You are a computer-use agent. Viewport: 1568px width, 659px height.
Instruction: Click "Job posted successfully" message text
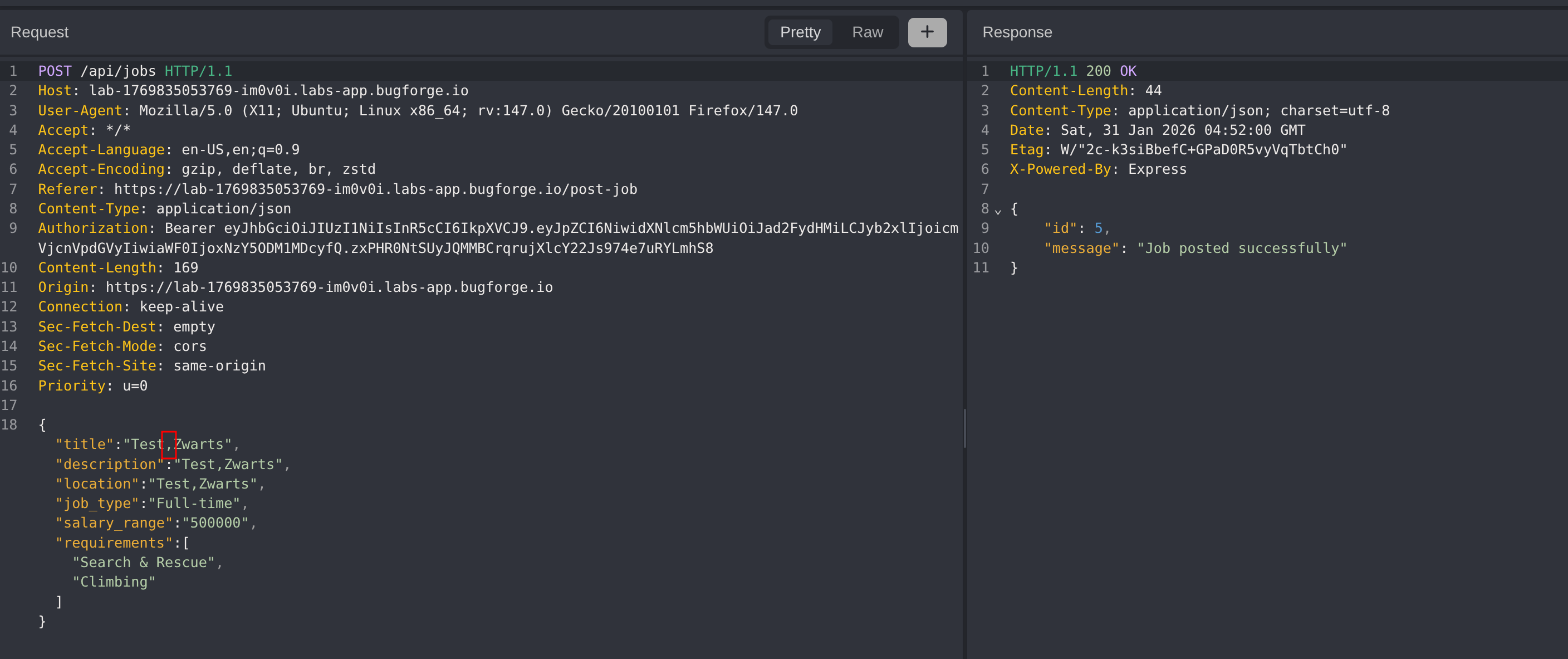pyautogui.click(x=1241, y=248)
